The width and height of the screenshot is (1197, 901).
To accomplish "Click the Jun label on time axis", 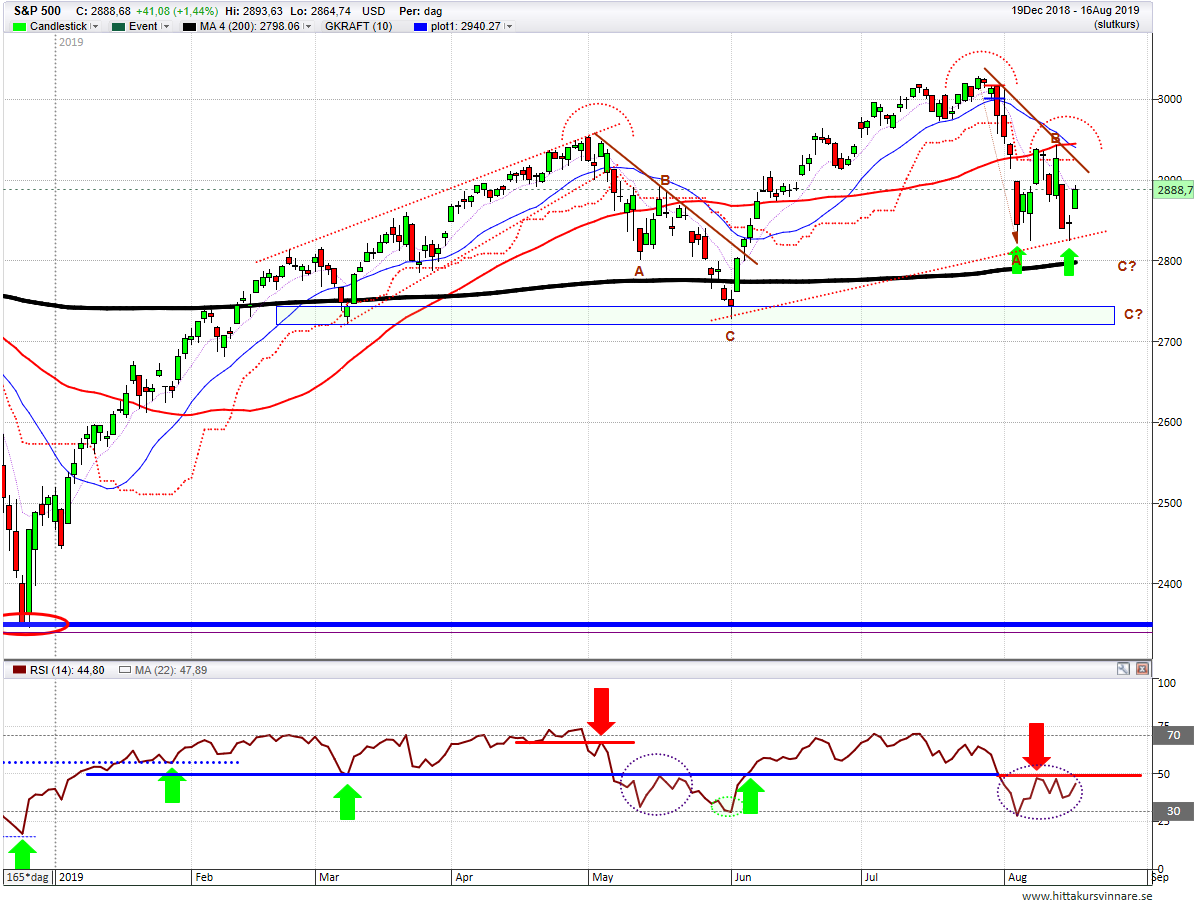I will pyautogui.click(x=743, y=877).
